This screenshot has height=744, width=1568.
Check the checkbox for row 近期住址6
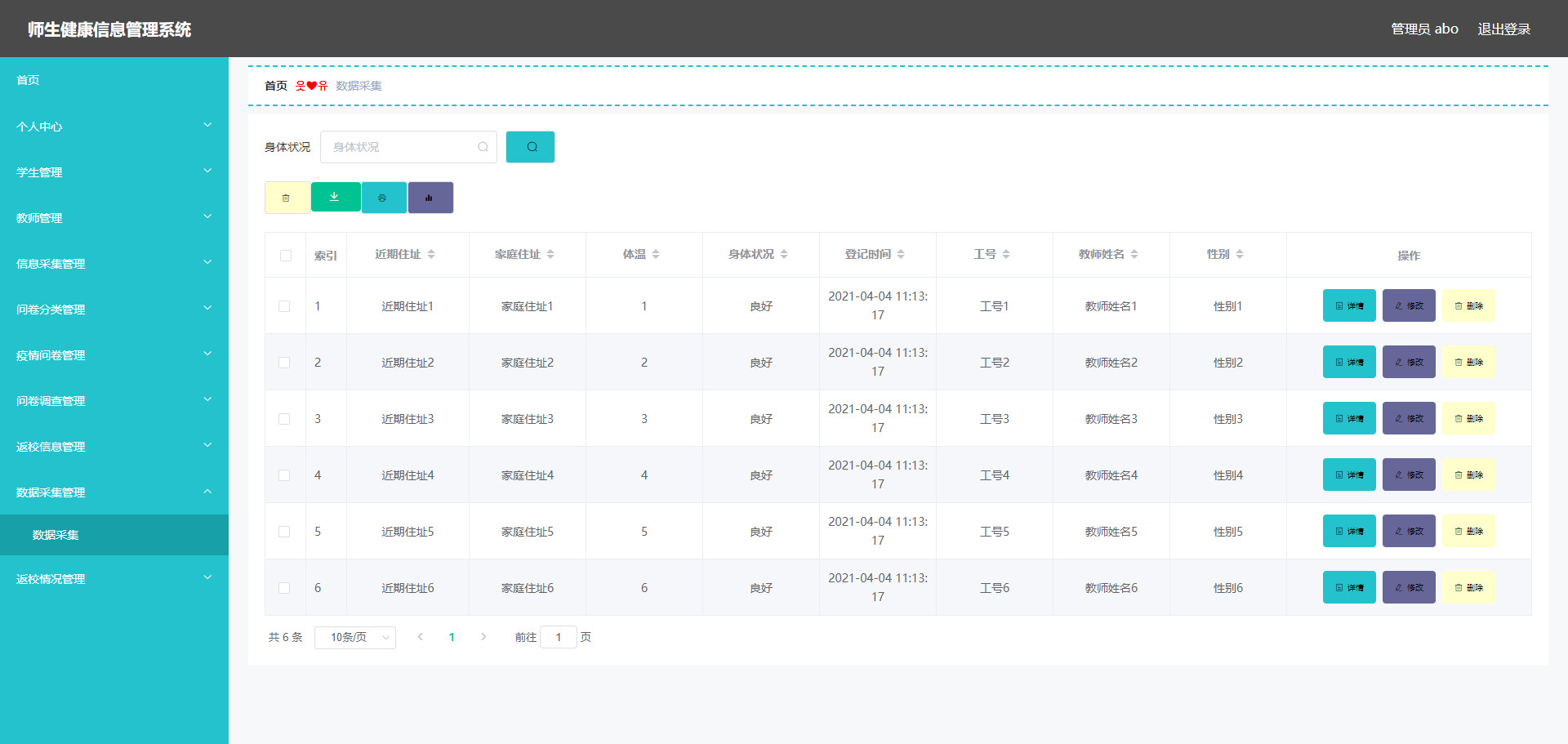(x=284, y=588)
